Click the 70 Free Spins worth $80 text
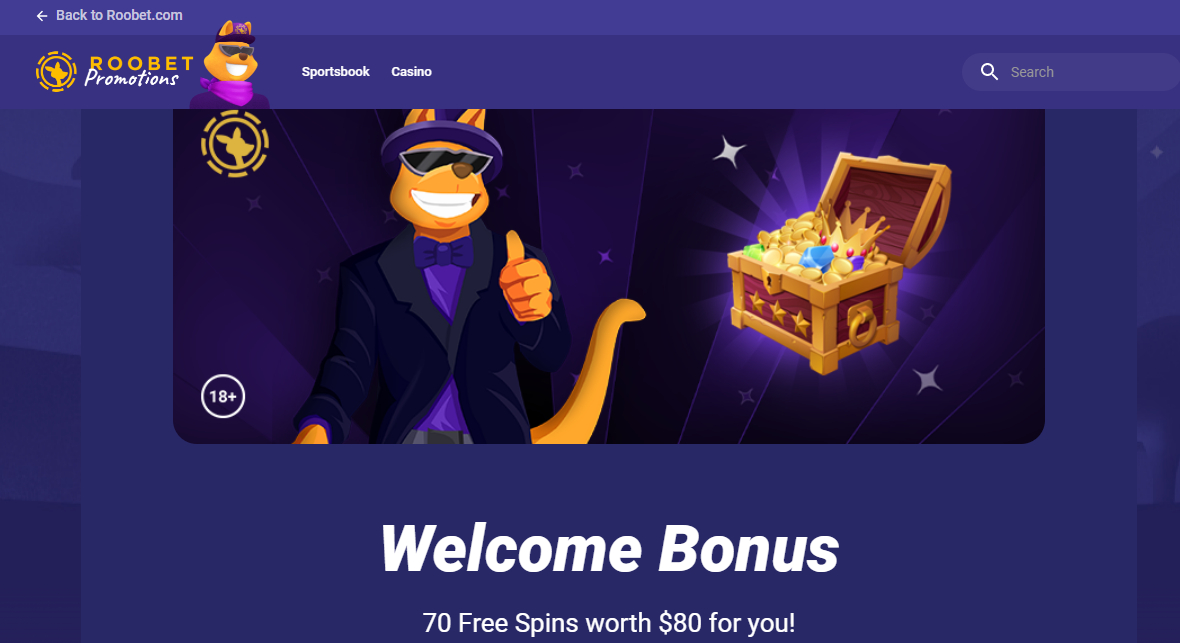 tap(609, 623)
